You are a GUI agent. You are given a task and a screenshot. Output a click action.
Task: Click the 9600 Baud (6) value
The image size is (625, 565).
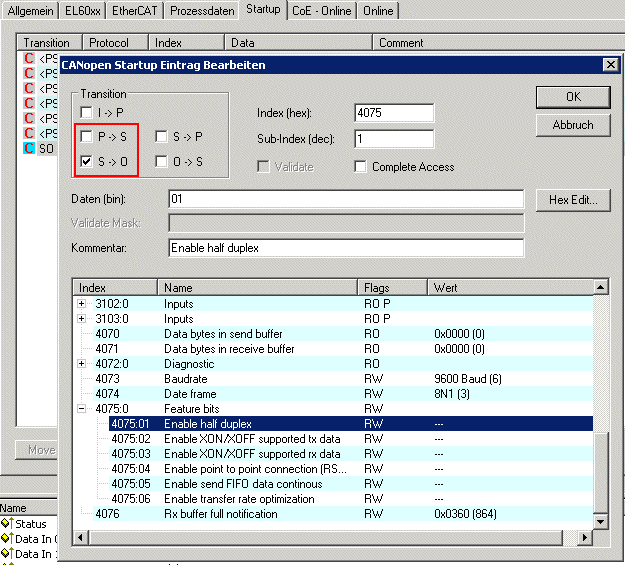point(468,379)
